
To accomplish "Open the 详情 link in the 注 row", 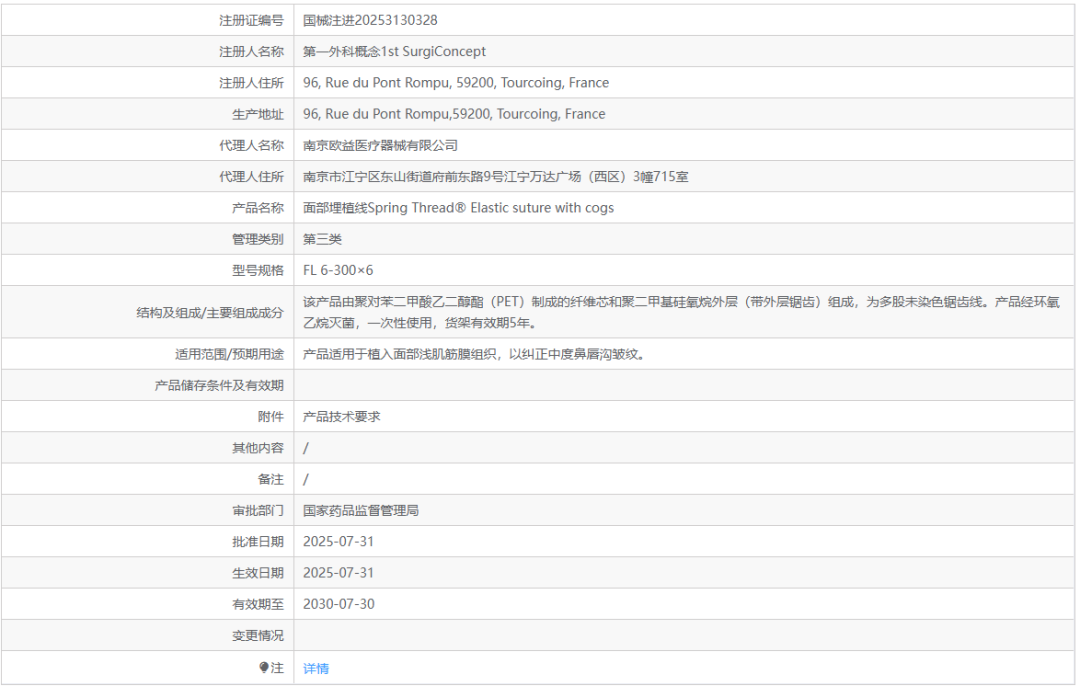I will coord(315,668).
